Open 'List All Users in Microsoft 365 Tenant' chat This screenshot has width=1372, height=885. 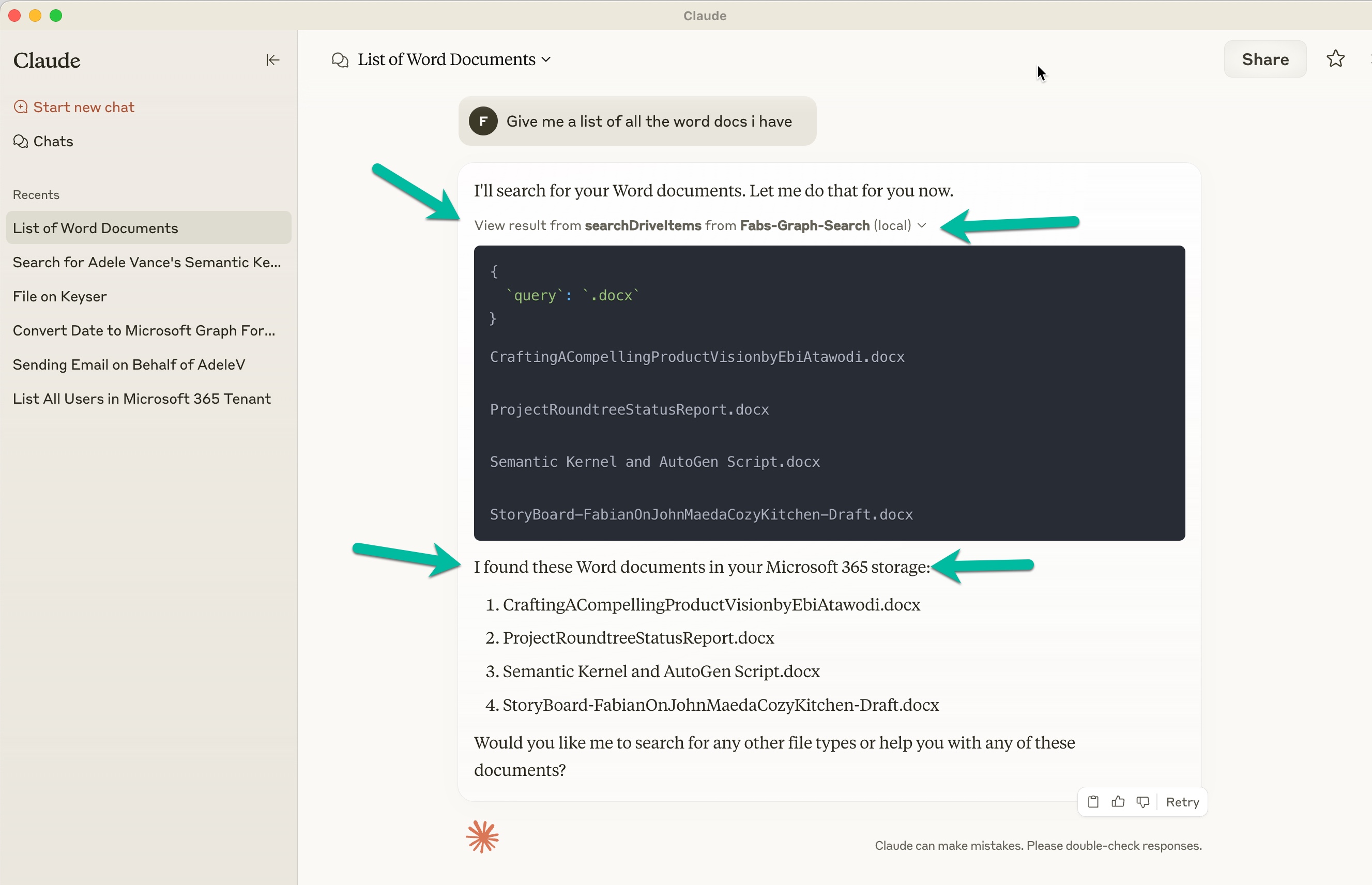141,398
